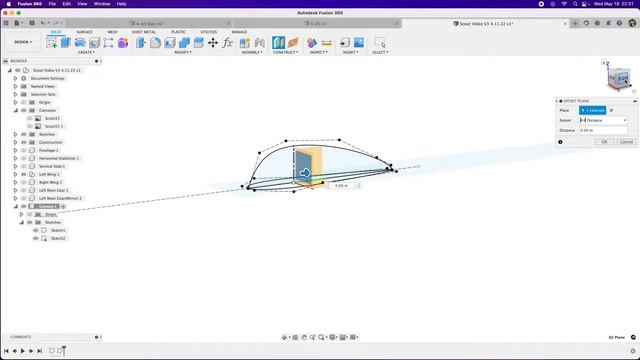The width and height of the screenshot is (640, 360).
Task: Click OK in Offset Plane dialog
Action: [x=604, y=142]
